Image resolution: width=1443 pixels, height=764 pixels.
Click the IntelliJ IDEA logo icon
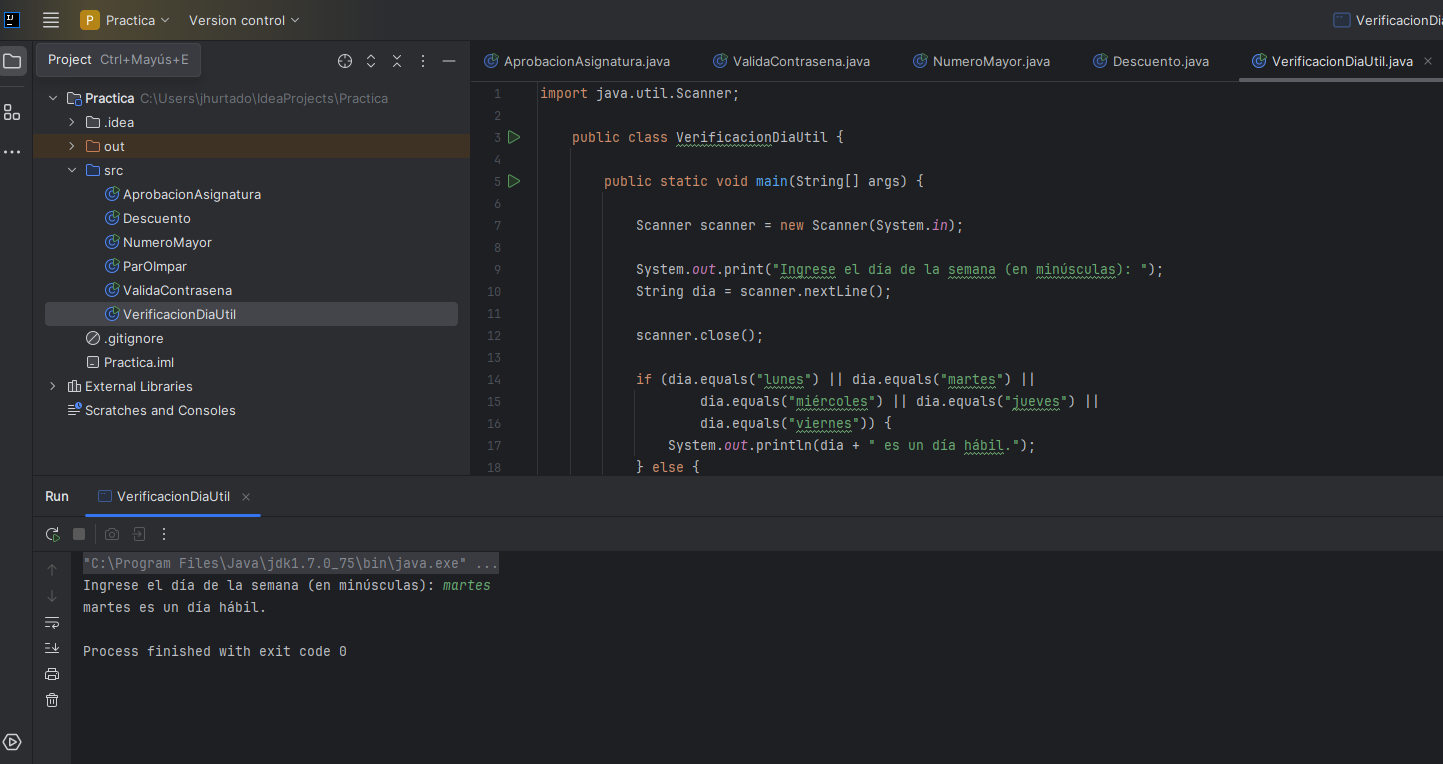(x=12, y=19)
